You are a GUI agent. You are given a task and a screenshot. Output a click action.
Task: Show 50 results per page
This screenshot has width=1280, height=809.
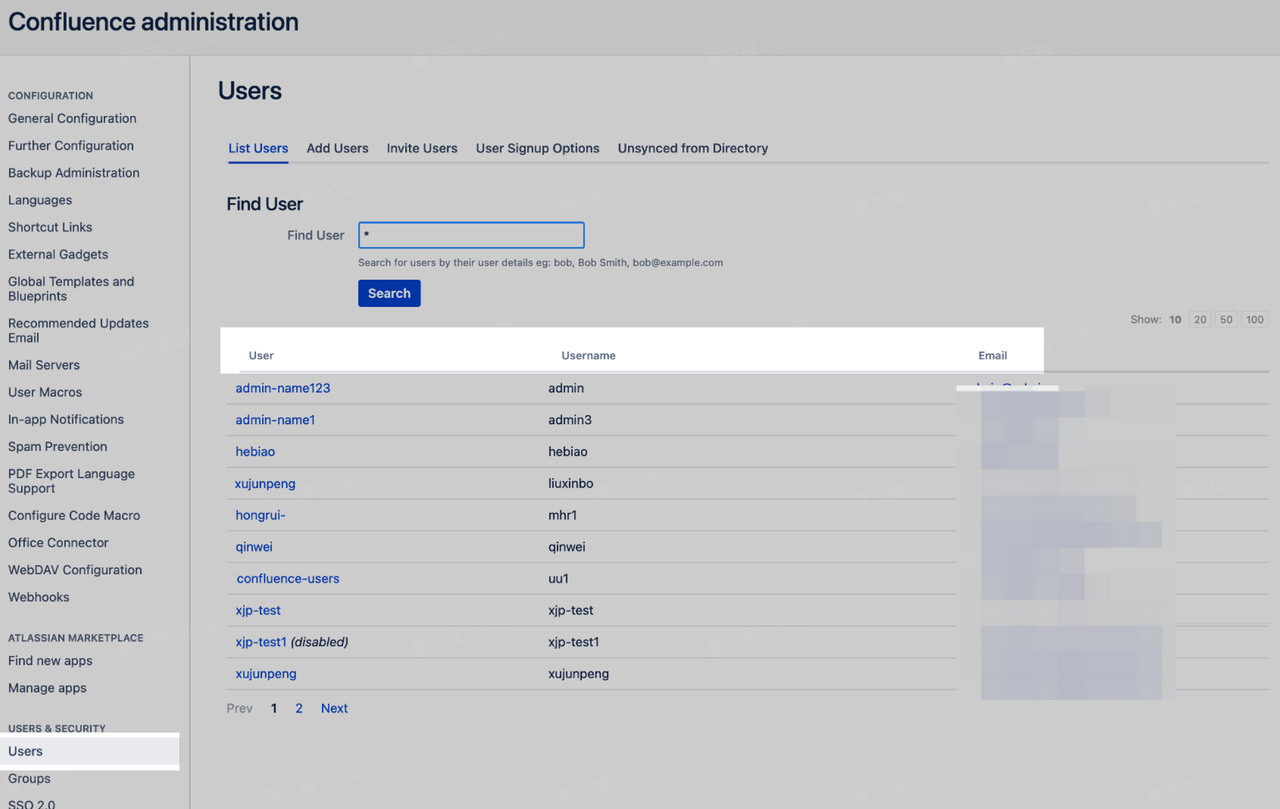(1225, 319)
